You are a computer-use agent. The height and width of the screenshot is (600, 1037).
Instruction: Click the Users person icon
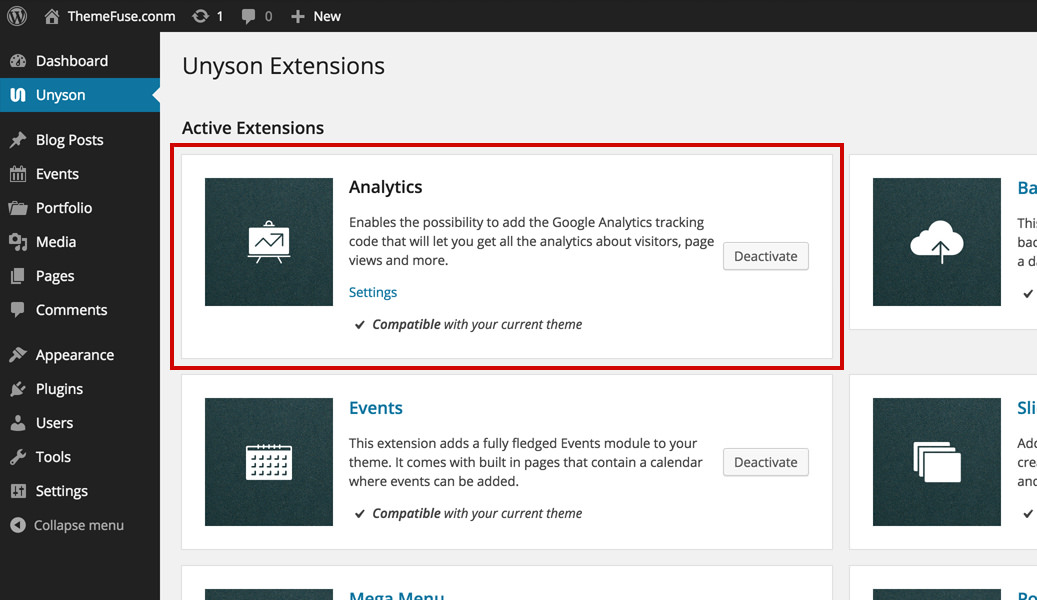click(18, 423)
